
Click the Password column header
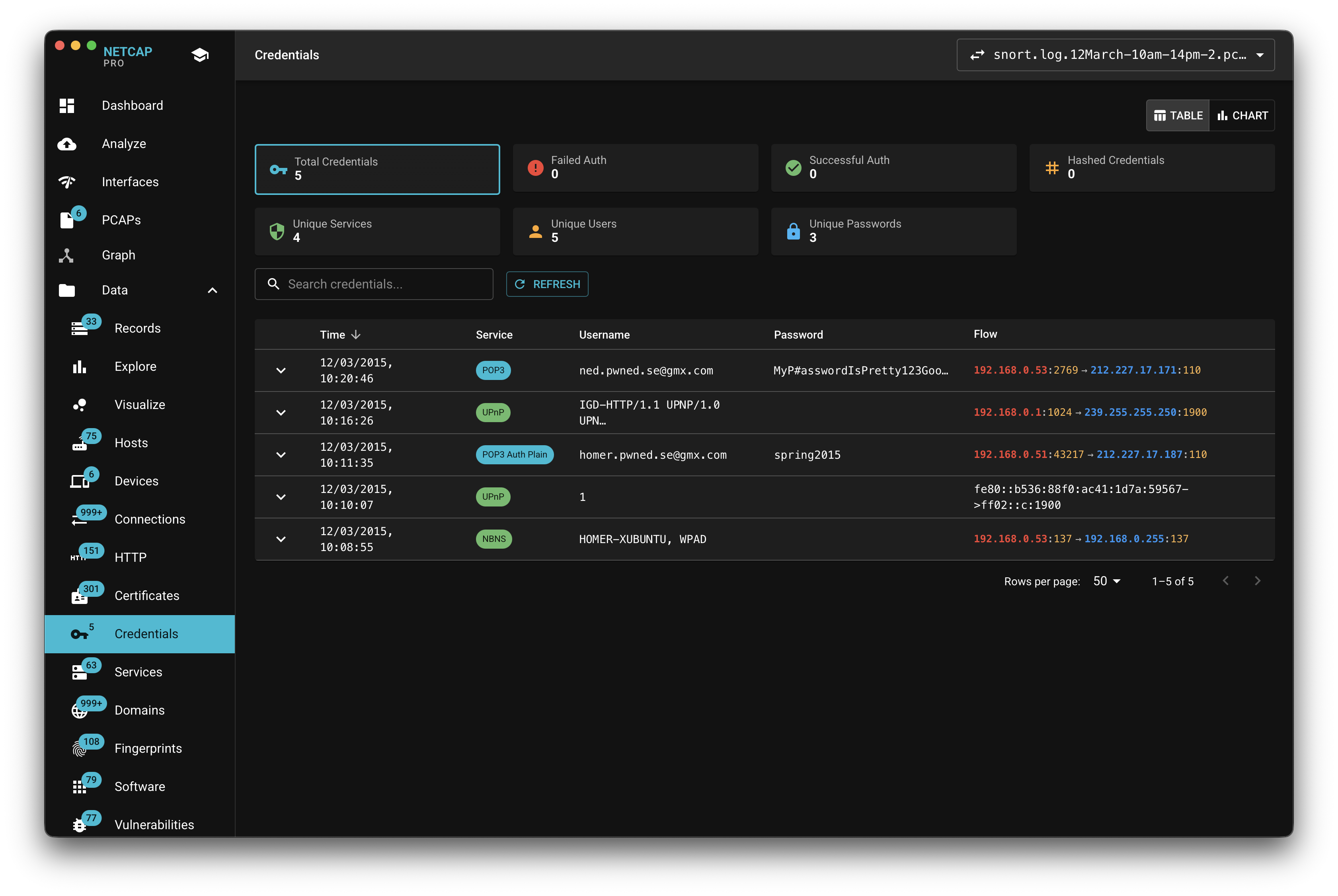[x=798, y=335]
